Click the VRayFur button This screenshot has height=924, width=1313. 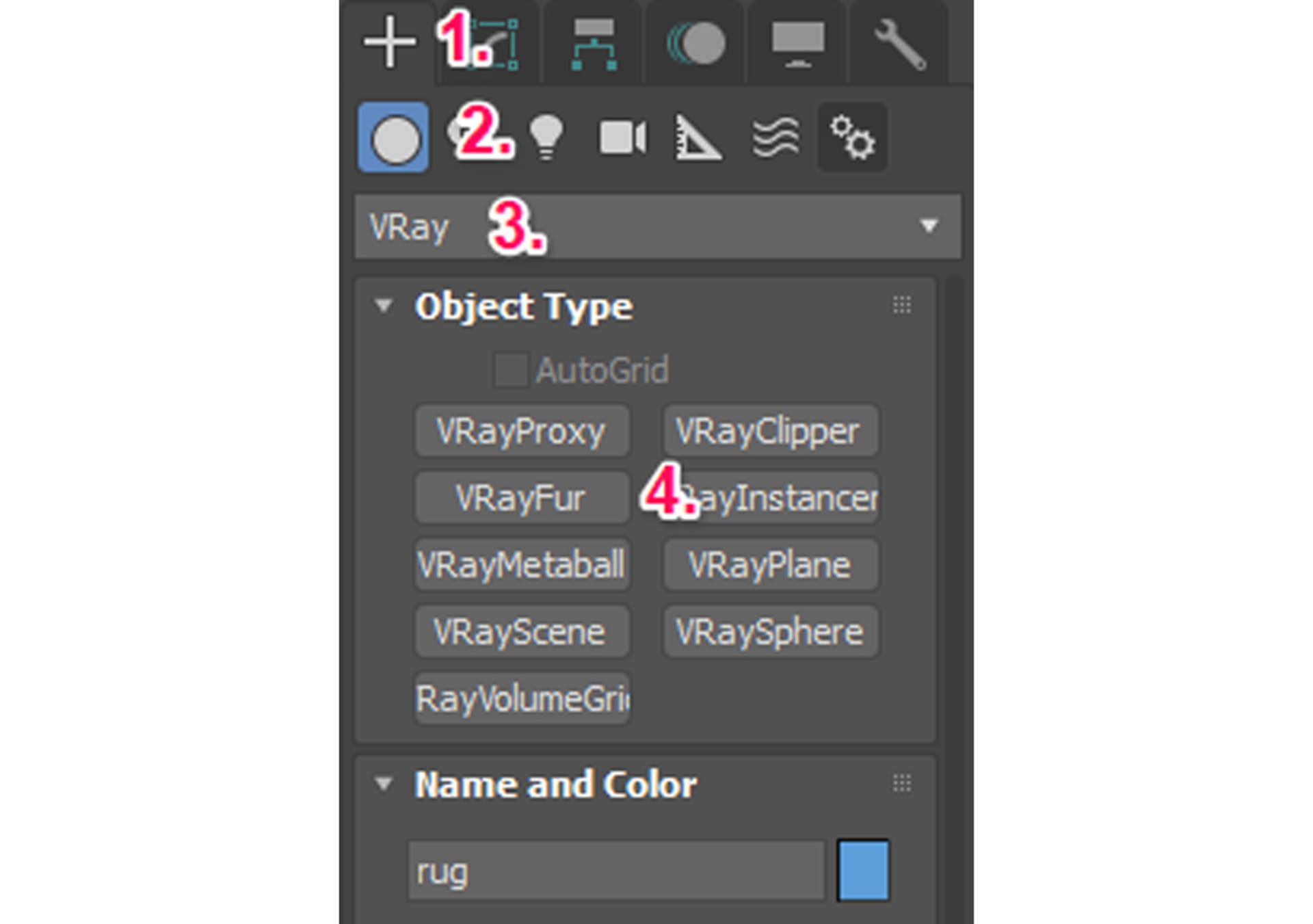point(522,498)
